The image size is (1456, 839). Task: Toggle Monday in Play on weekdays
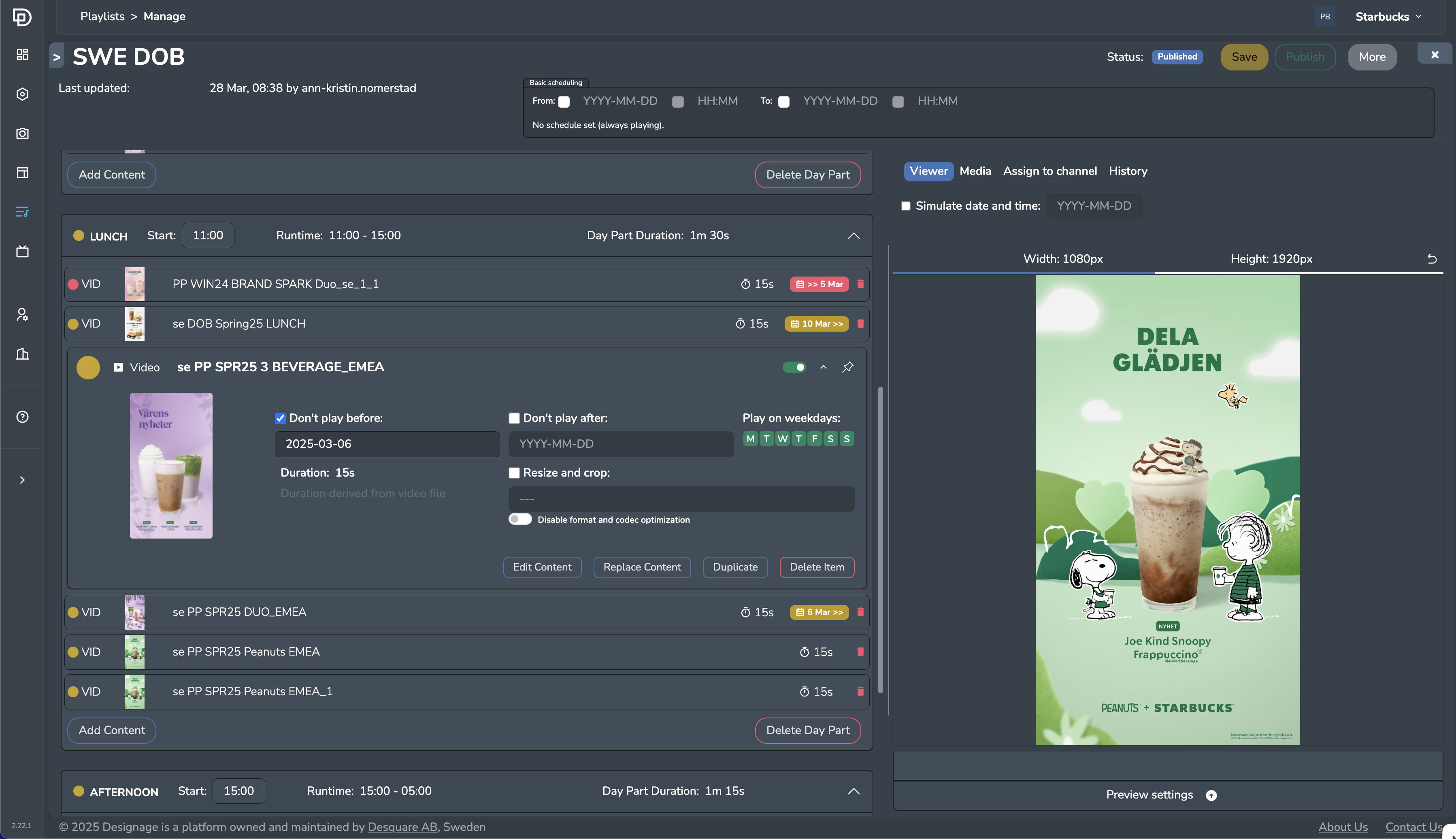750,439
